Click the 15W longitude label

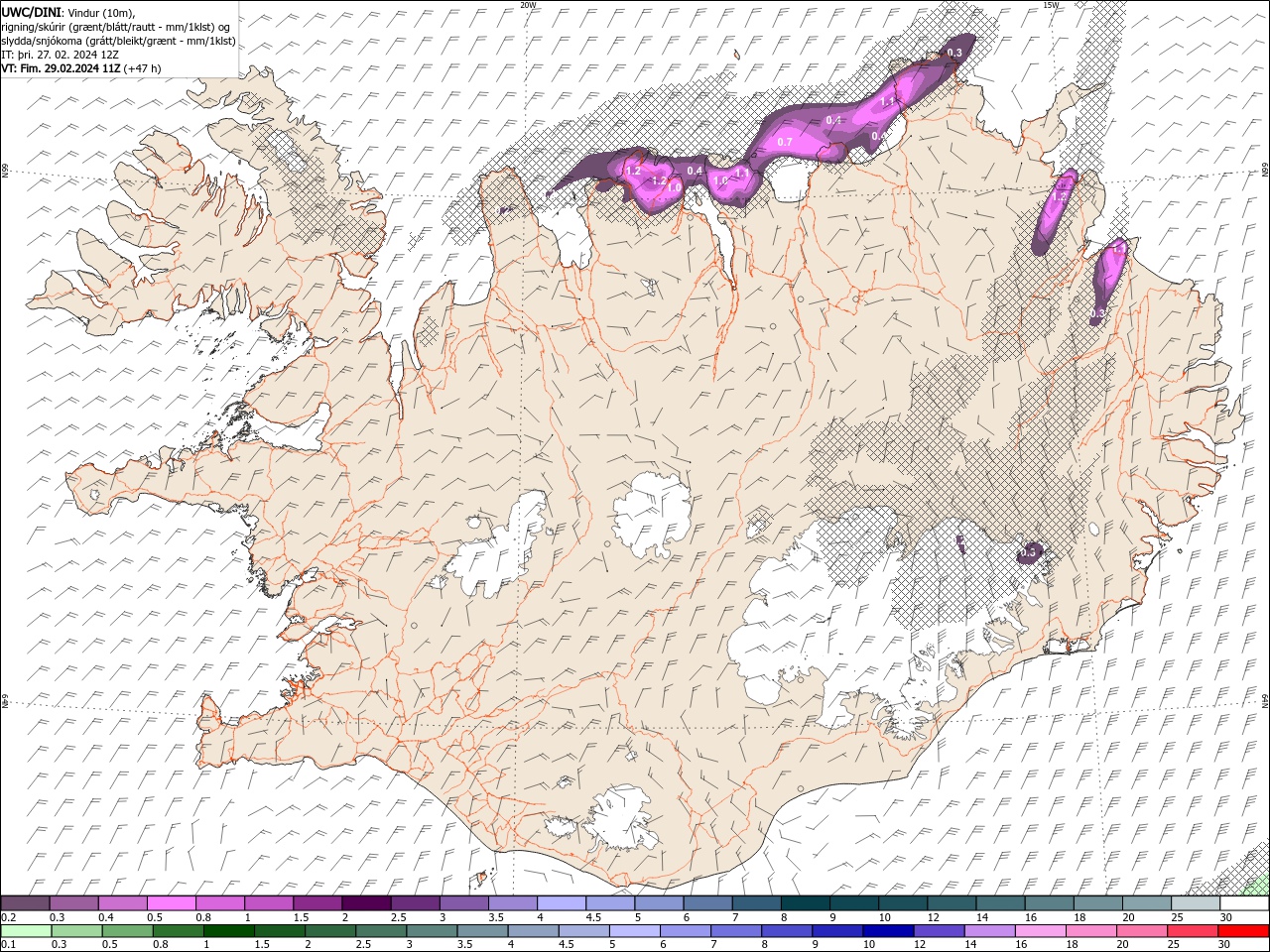click(1051, 5)
